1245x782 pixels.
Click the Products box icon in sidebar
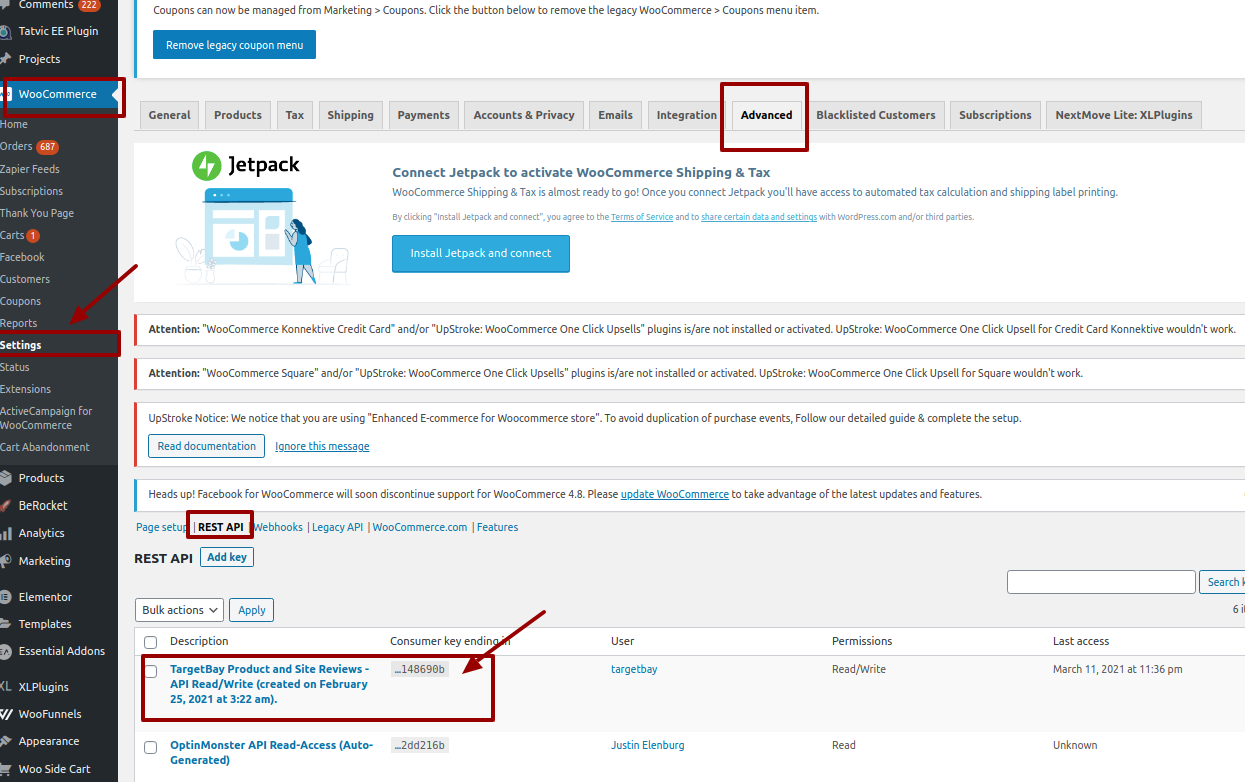pos(5,478)
